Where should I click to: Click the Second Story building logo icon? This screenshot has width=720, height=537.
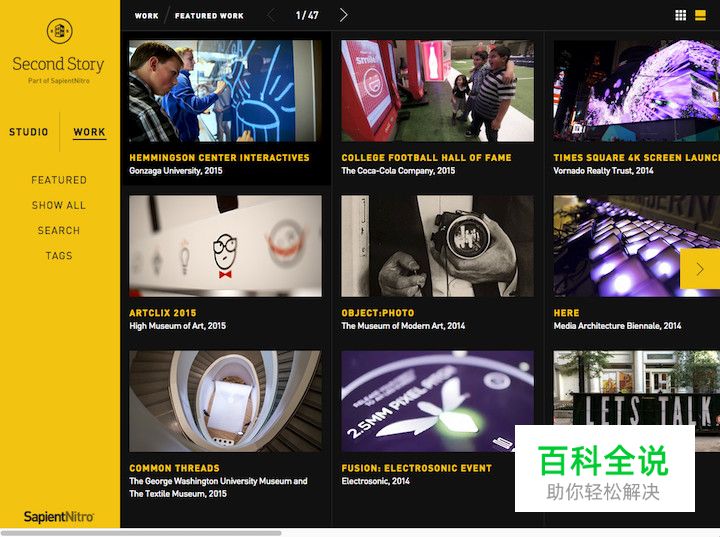(60, 31)
